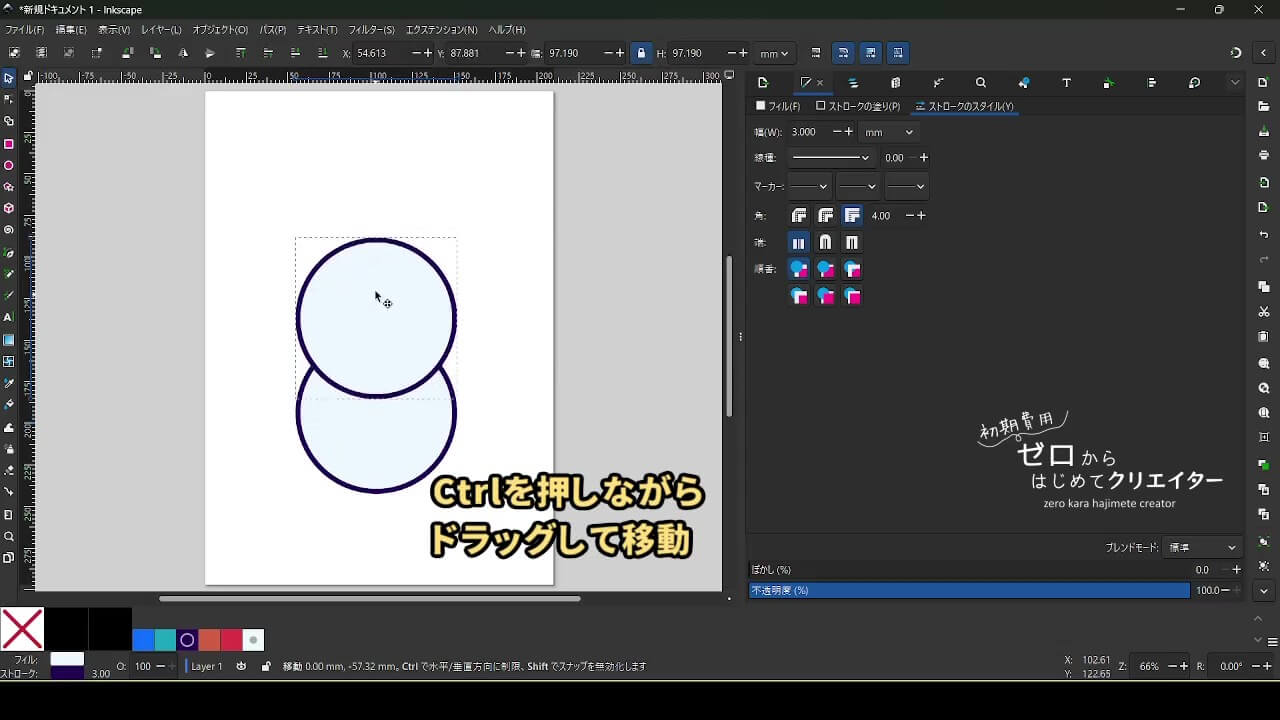Click the opacity (不透明度) slider bar
1280x720 pixels.
point(968,591)
